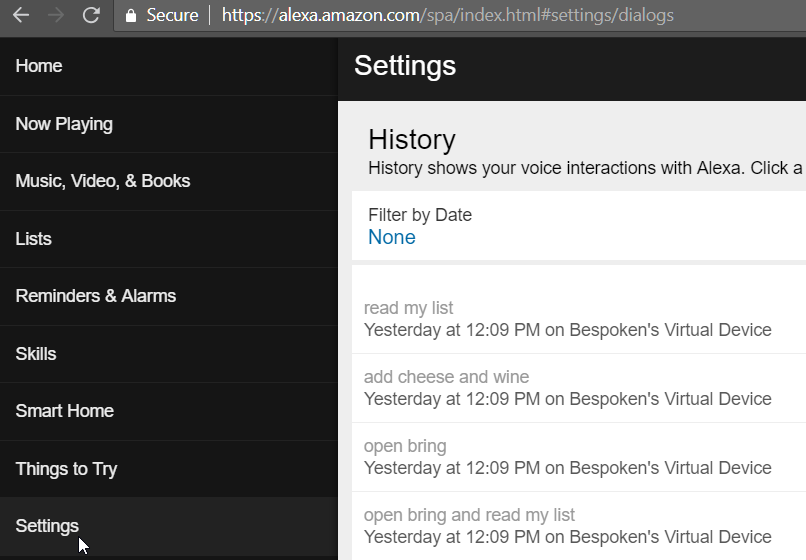This screenshot has width=806, height=560.
Task: Open the 'read my list' history entry
Action: (x=567, y=319)
